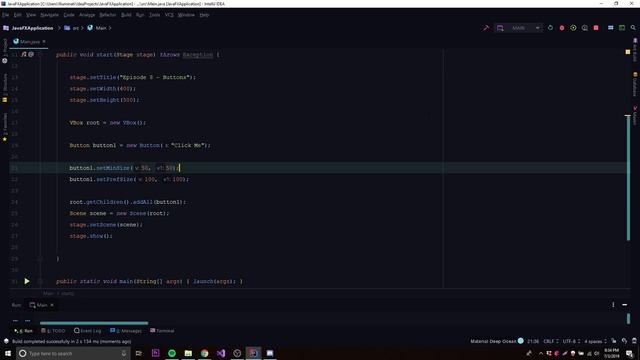
Task: Click the Material Deep Ocean theme indicator
Action: tap(497, 341)
